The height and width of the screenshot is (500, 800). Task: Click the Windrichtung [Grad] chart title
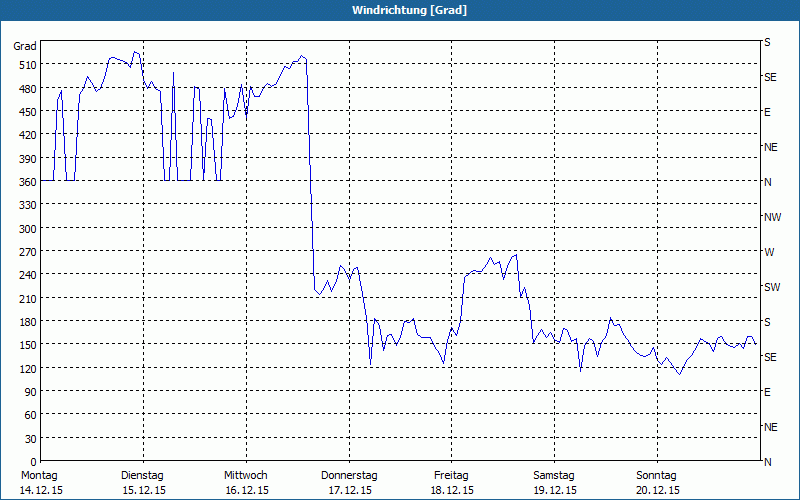[x=409, y=10]
